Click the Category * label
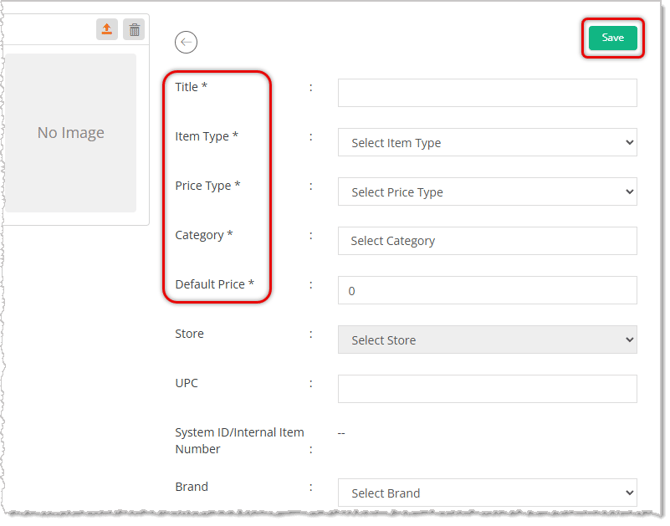 point(204,235)
